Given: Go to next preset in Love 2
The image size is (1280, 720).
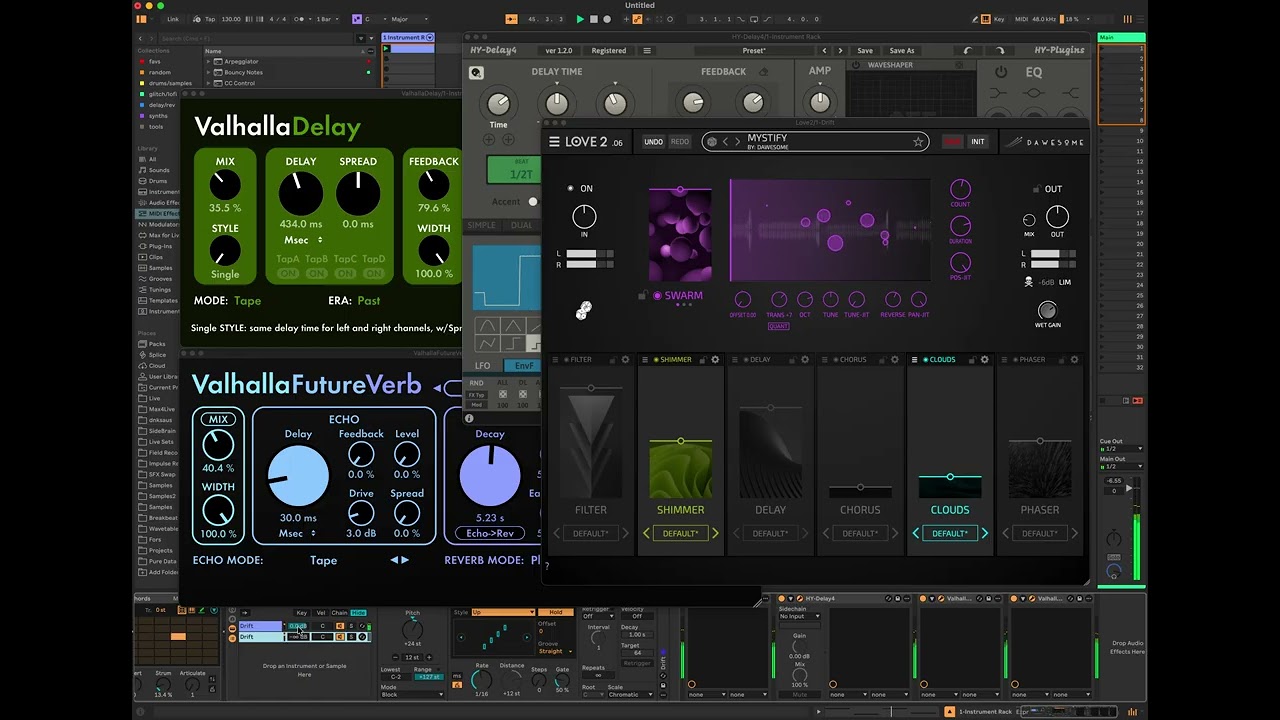Looking at the screenshot, I should 738,142.
